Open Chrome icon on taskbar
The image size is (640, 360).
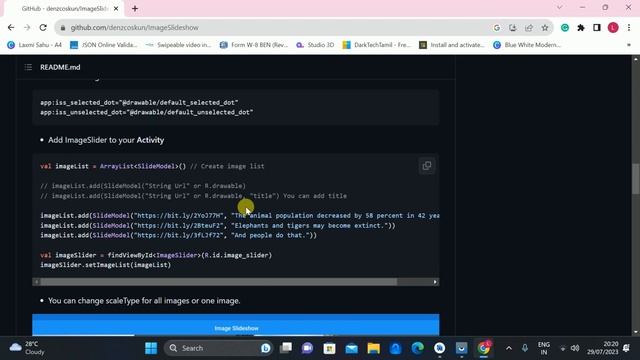click(x=484, y=348)
